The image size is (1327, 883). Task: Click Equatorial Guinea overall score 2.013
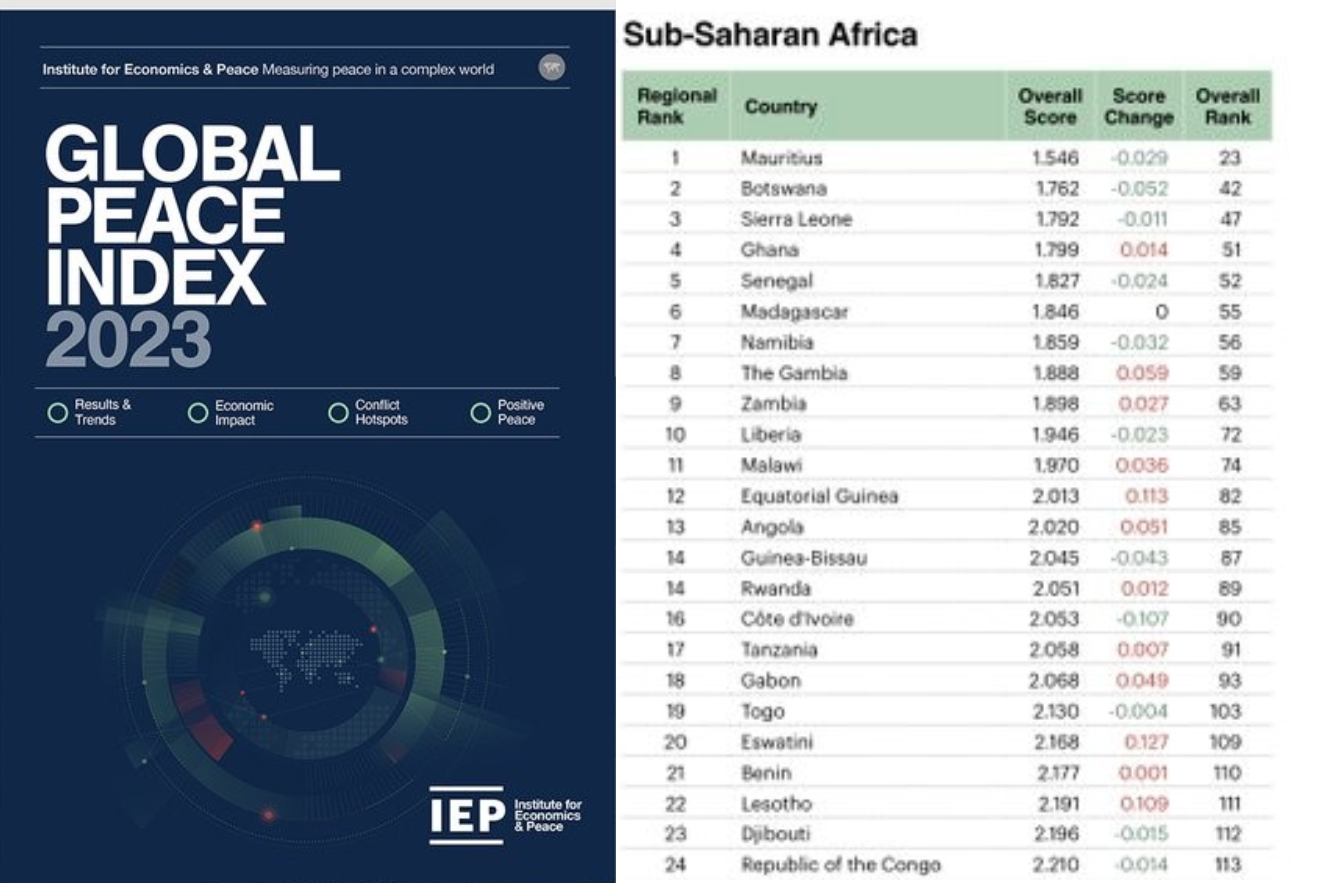pyautogui.click(x=1055, y=496)
